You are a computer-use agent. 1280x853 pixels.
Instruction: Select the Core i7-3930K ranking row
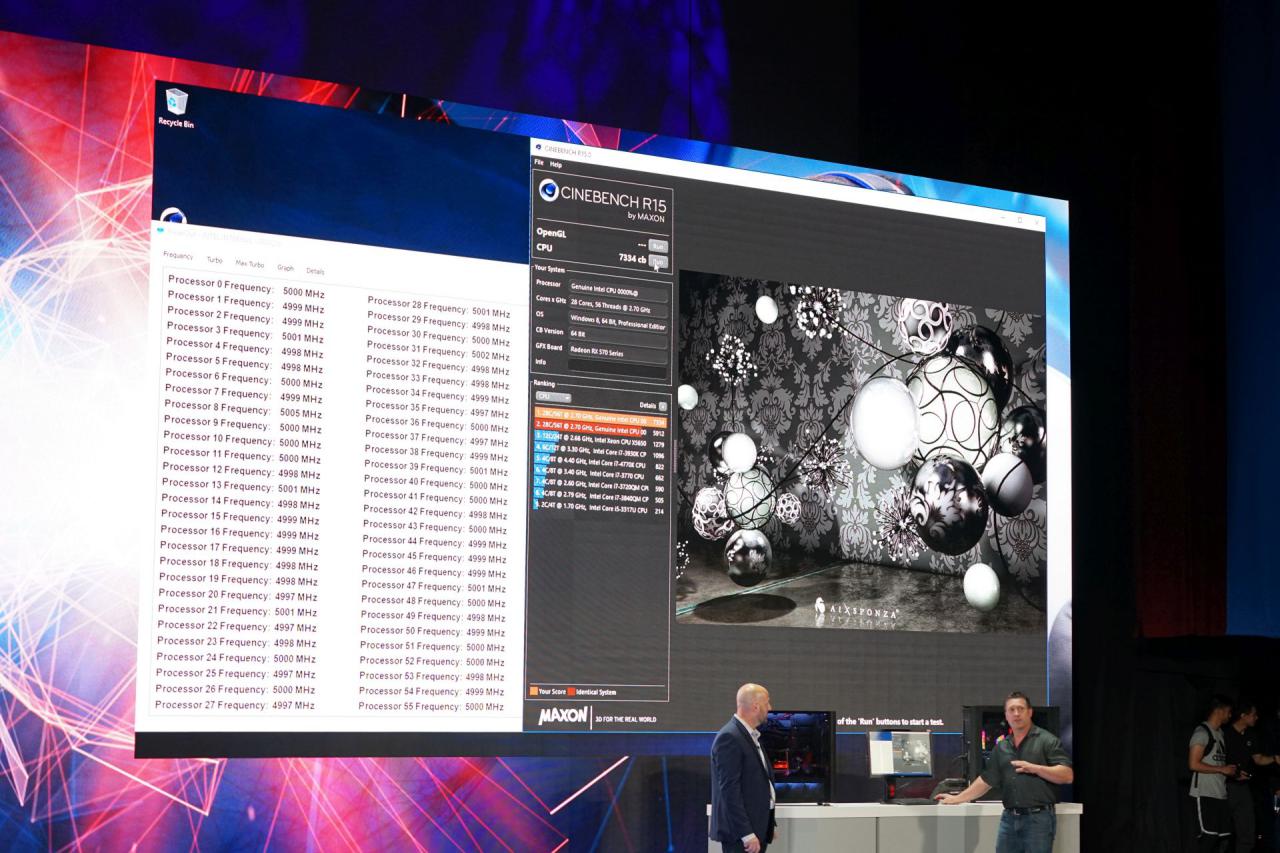point(601,452)
